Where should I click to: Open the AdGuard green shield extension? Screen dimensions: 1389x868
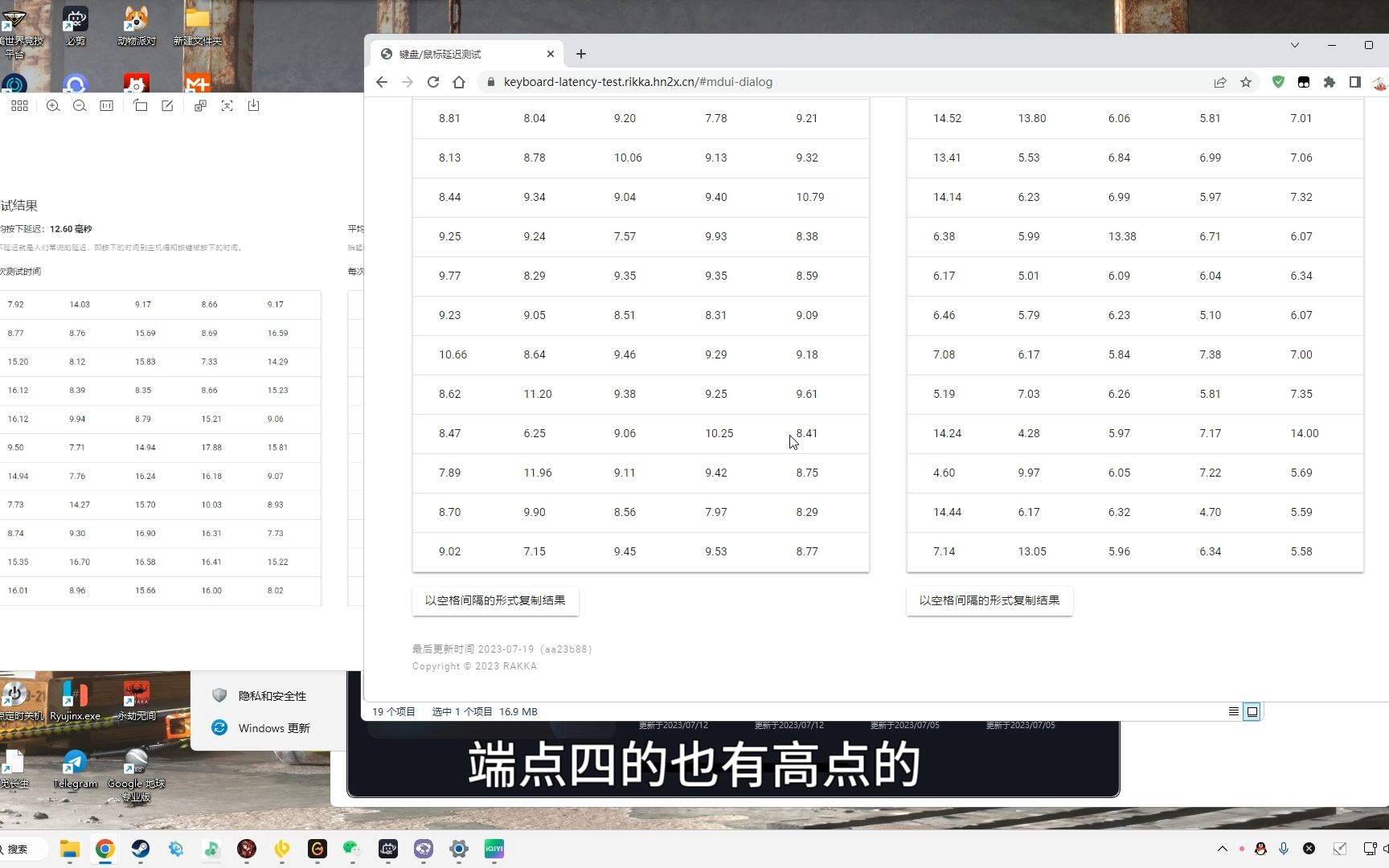pos(1278,82)
